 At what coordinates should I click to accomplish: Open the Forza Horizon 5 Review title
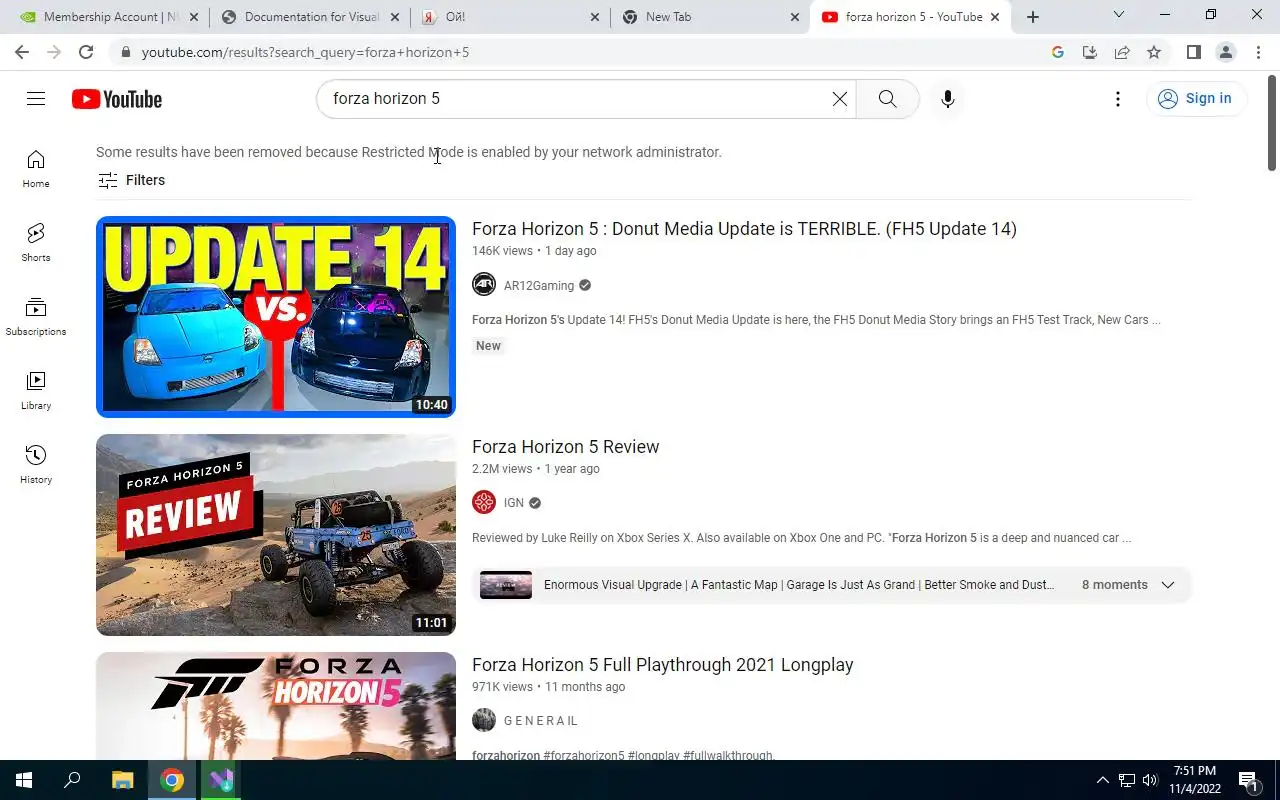tap(565, 447)
